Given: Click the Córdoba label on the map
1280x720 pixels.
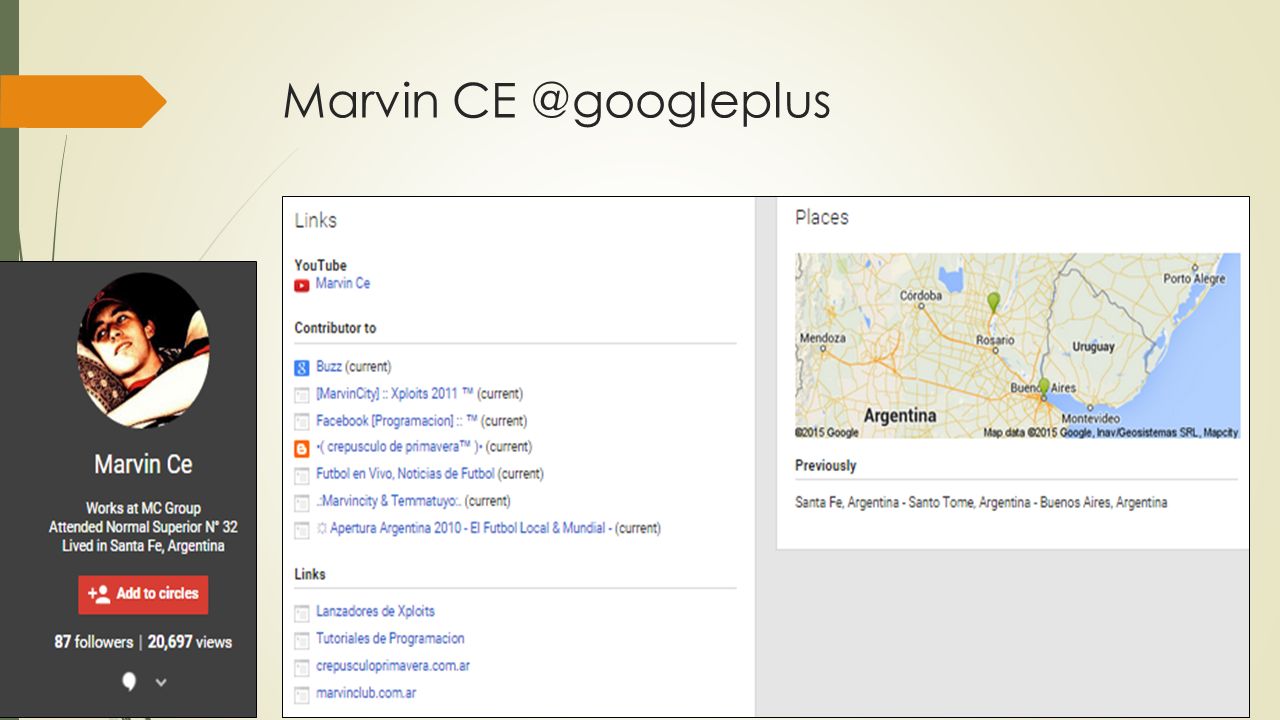Looking at the screenshot, I should point(920,296).
